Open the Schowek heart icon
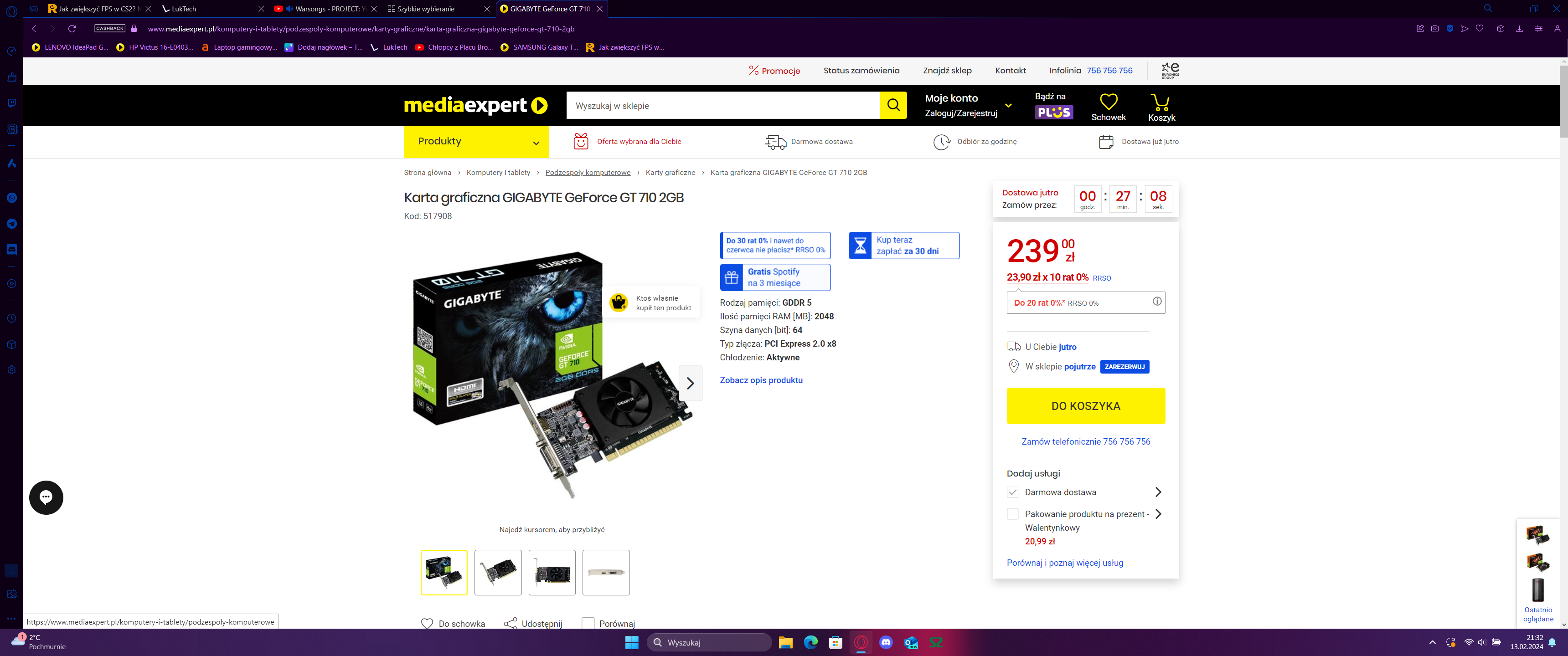 1109,101
